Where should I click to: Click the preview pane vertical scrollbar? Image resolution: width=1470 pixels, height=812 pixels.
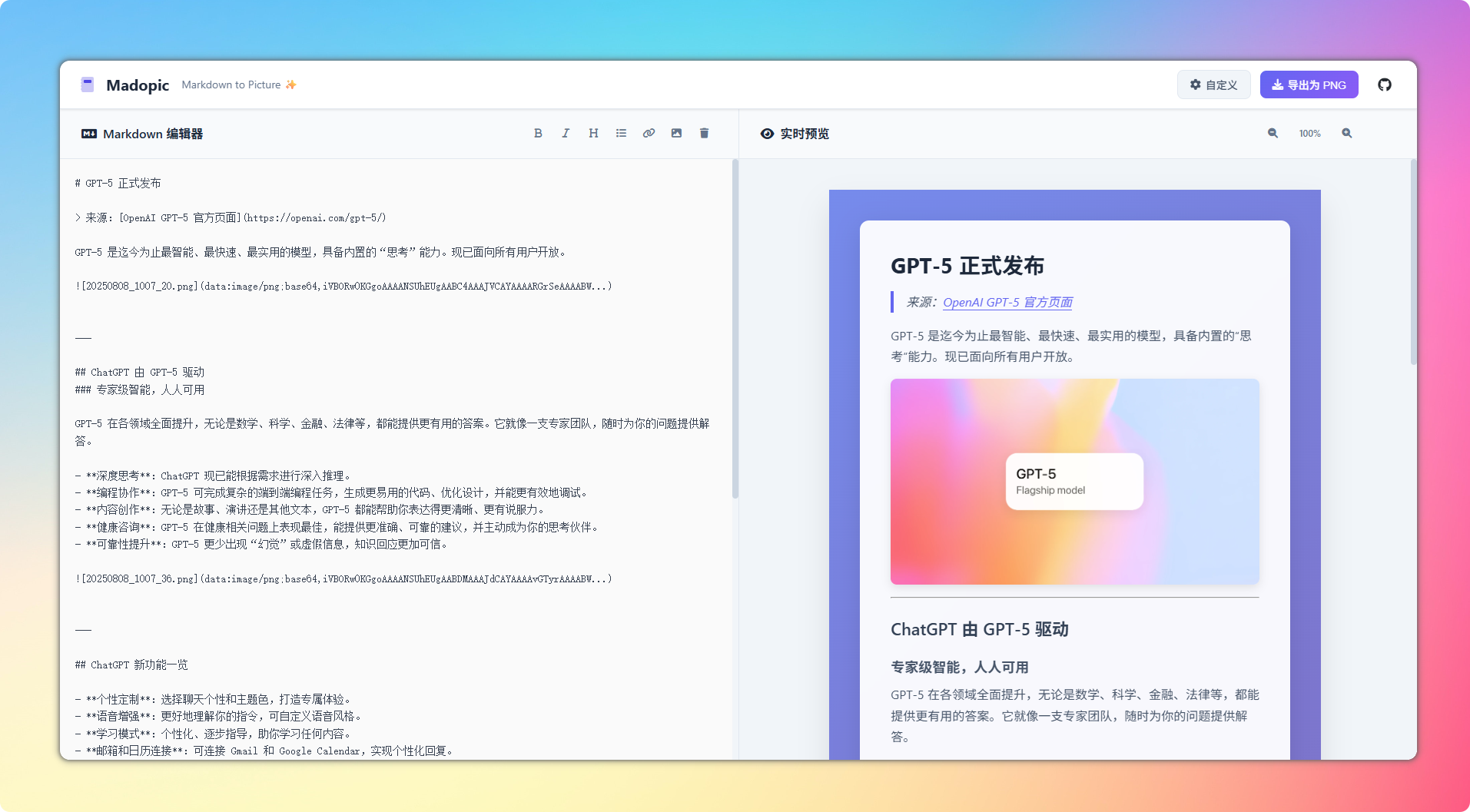click(1412, 261)
